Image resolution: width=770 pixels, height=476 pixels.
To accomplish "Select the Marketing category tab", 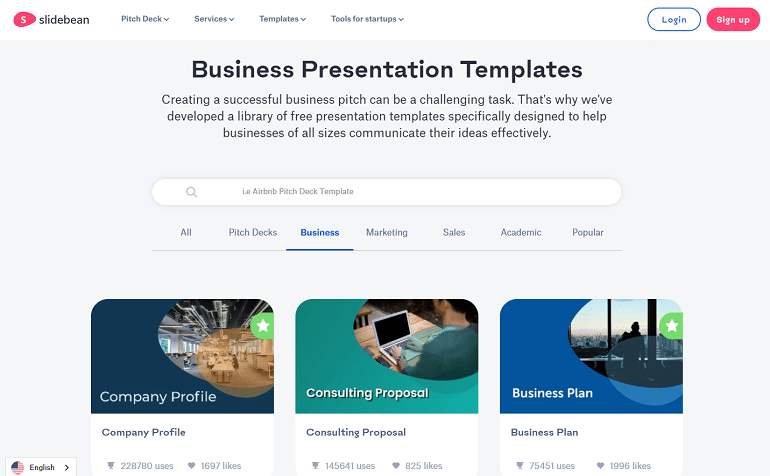I will pyautogui.click(x=386, y=232).
